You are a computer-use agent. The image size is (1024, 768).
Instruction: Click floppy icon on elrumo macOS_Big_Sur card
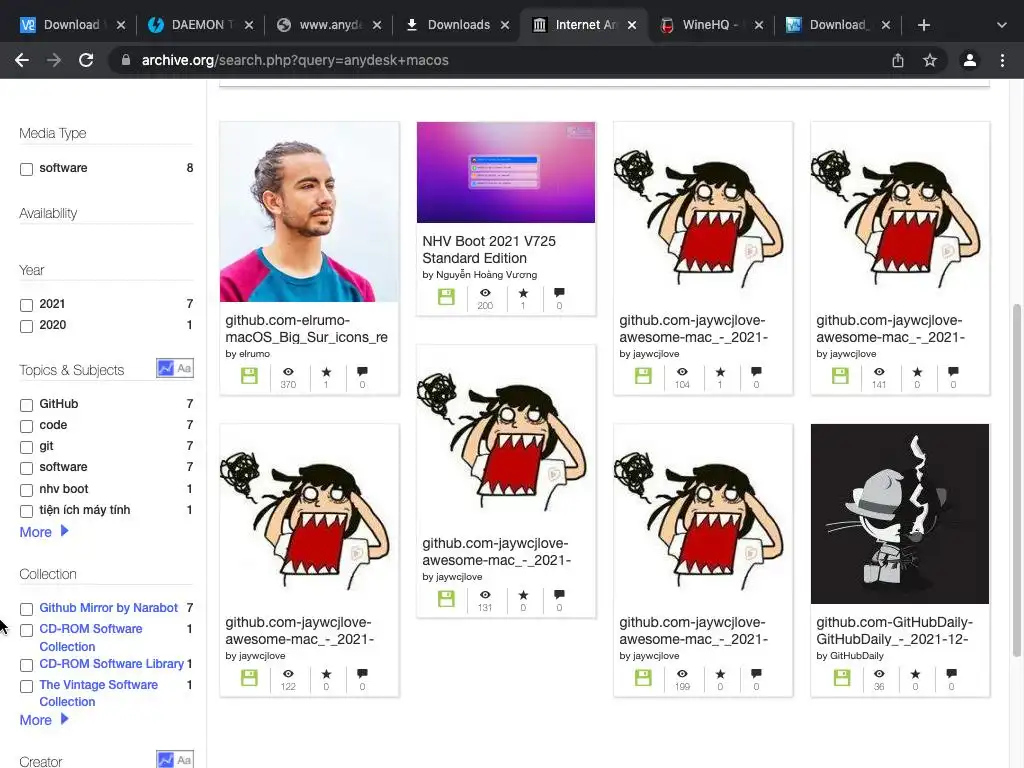[x=249, y=376]
